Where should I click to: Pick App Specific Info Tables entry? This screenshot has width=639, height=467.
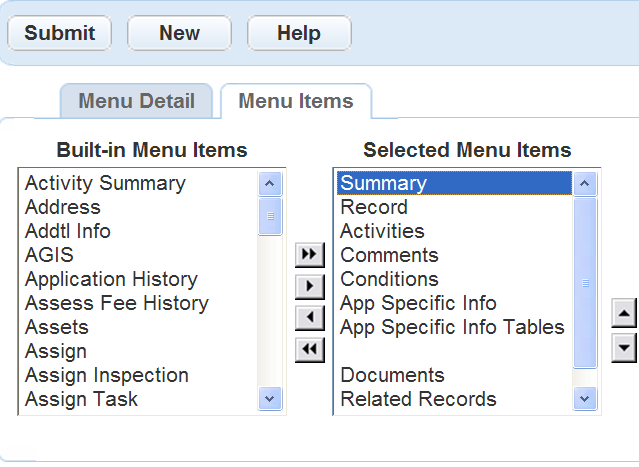(x=452, y=327)
